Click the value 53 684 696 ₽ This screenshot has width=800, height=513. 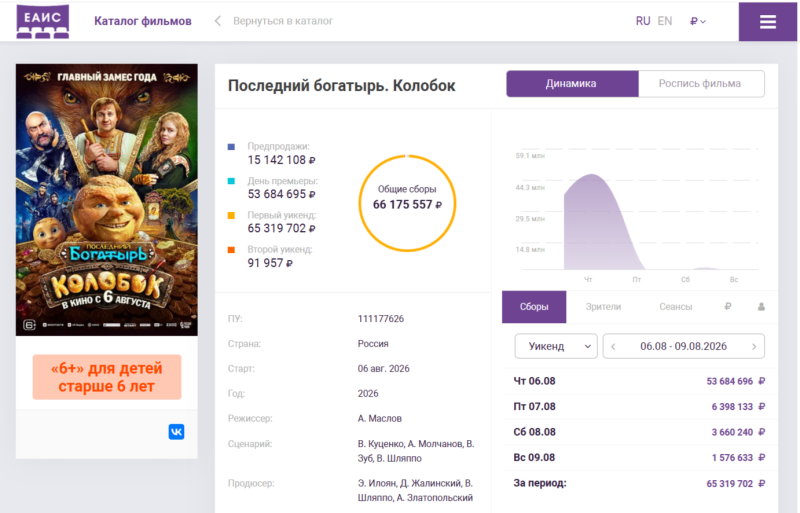click(x=735, y=381)
